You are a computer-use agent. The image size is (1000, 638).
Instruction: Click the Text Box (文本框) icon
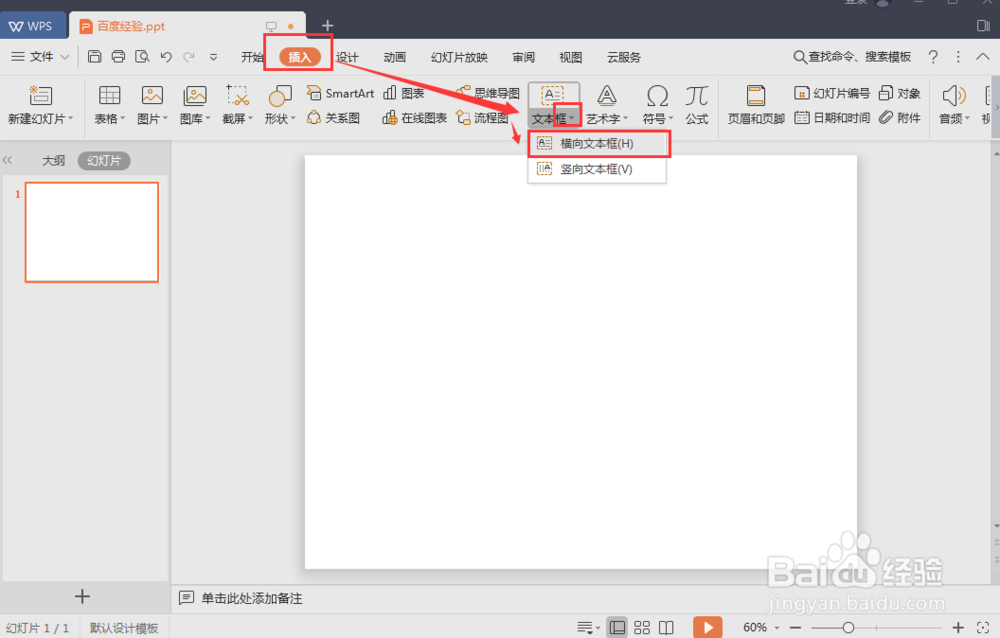pos(552,96)
